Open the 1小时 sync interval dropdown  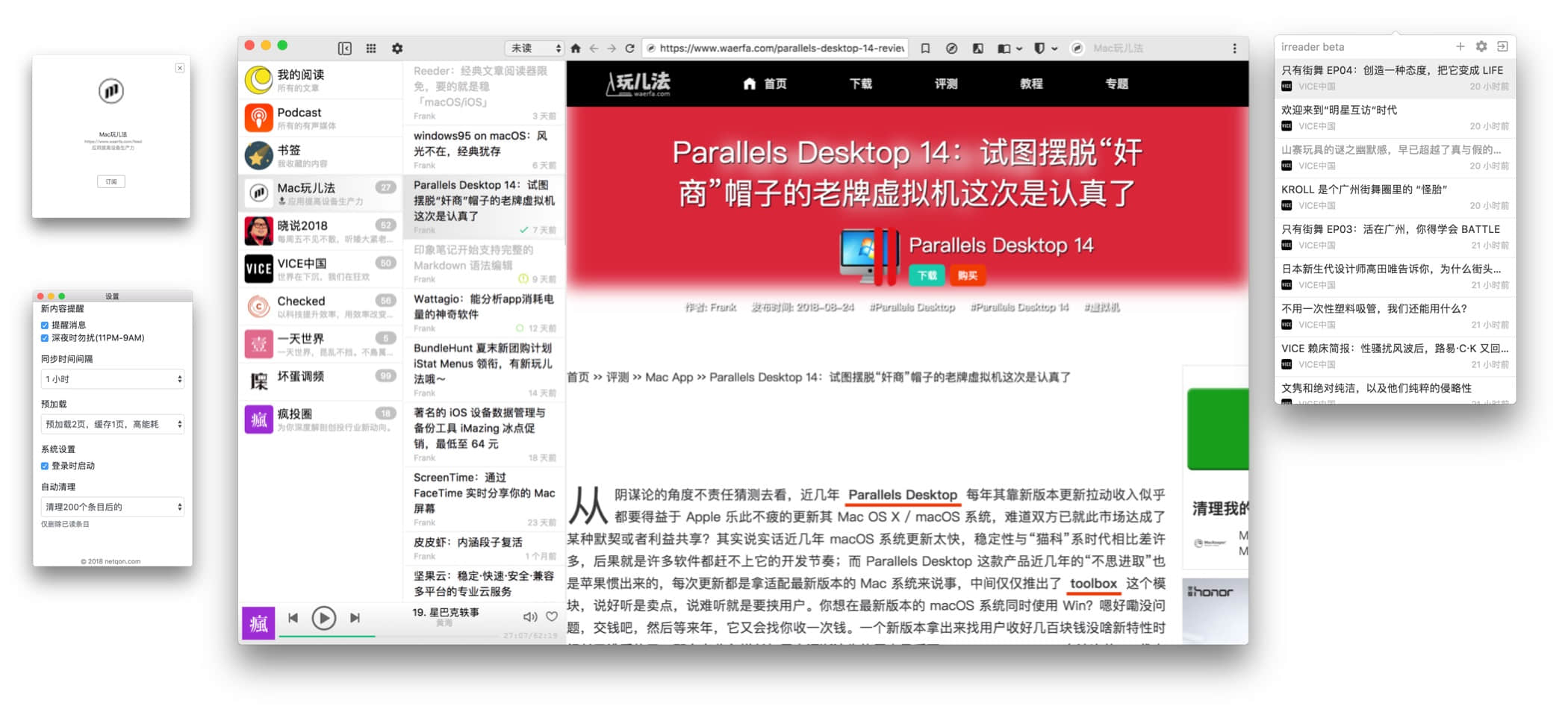coord(113,379)
